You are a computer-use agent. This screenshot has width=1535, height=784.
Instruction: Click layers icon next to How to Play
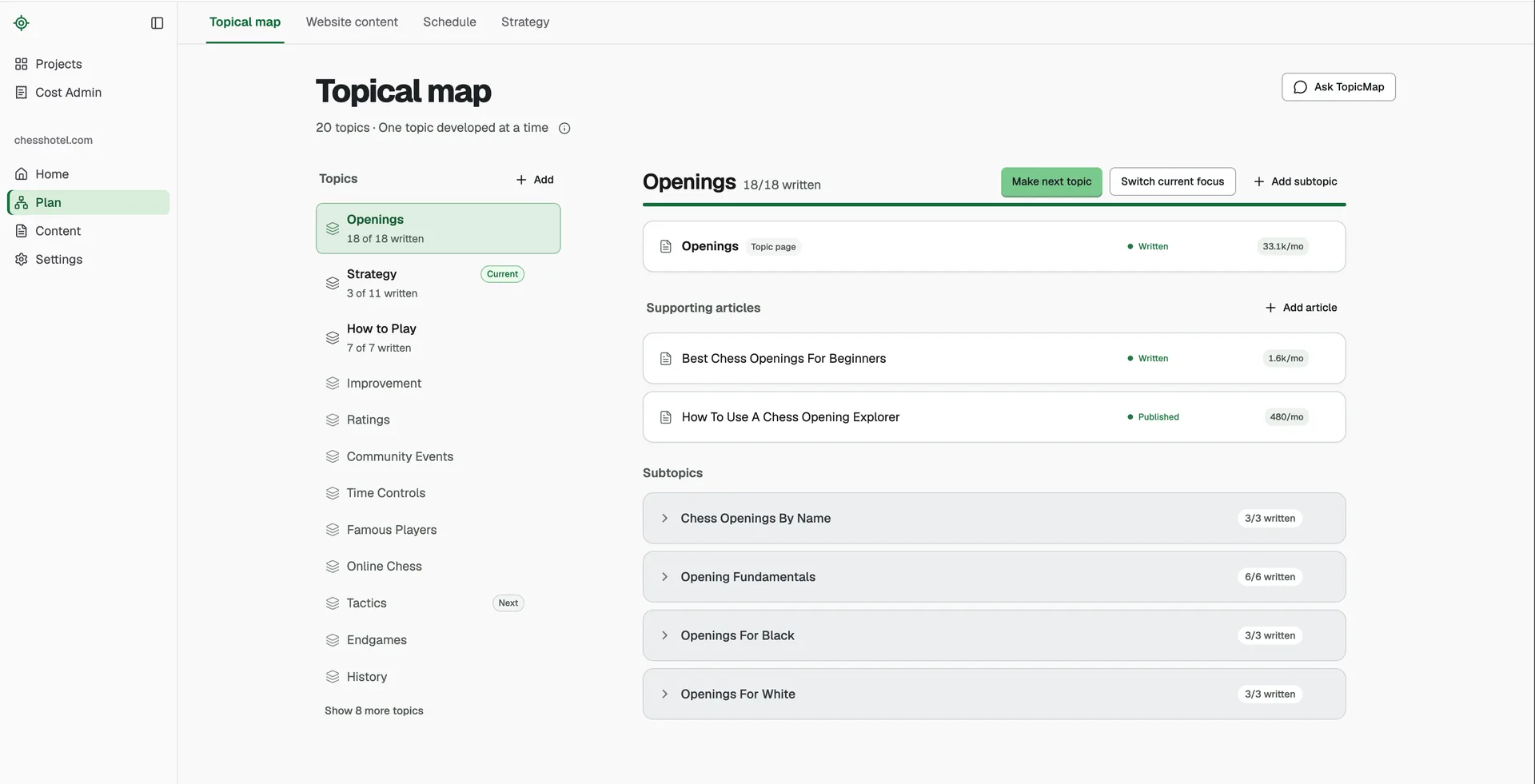333,338
